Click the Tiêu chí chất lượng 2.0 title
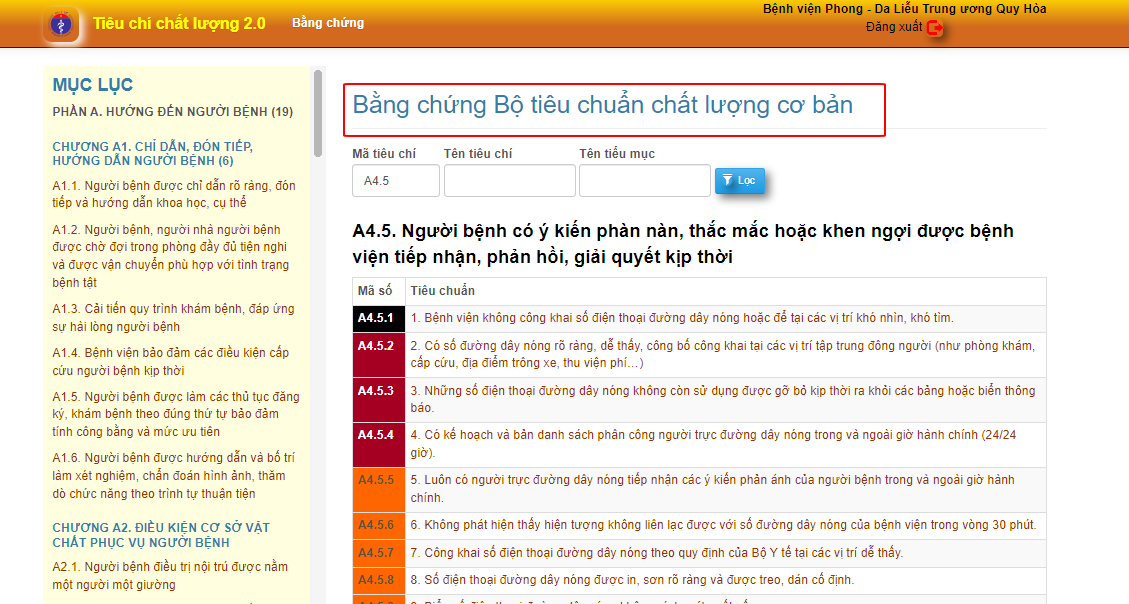The width and height of the screenshot is (1129, 604). 179,23
